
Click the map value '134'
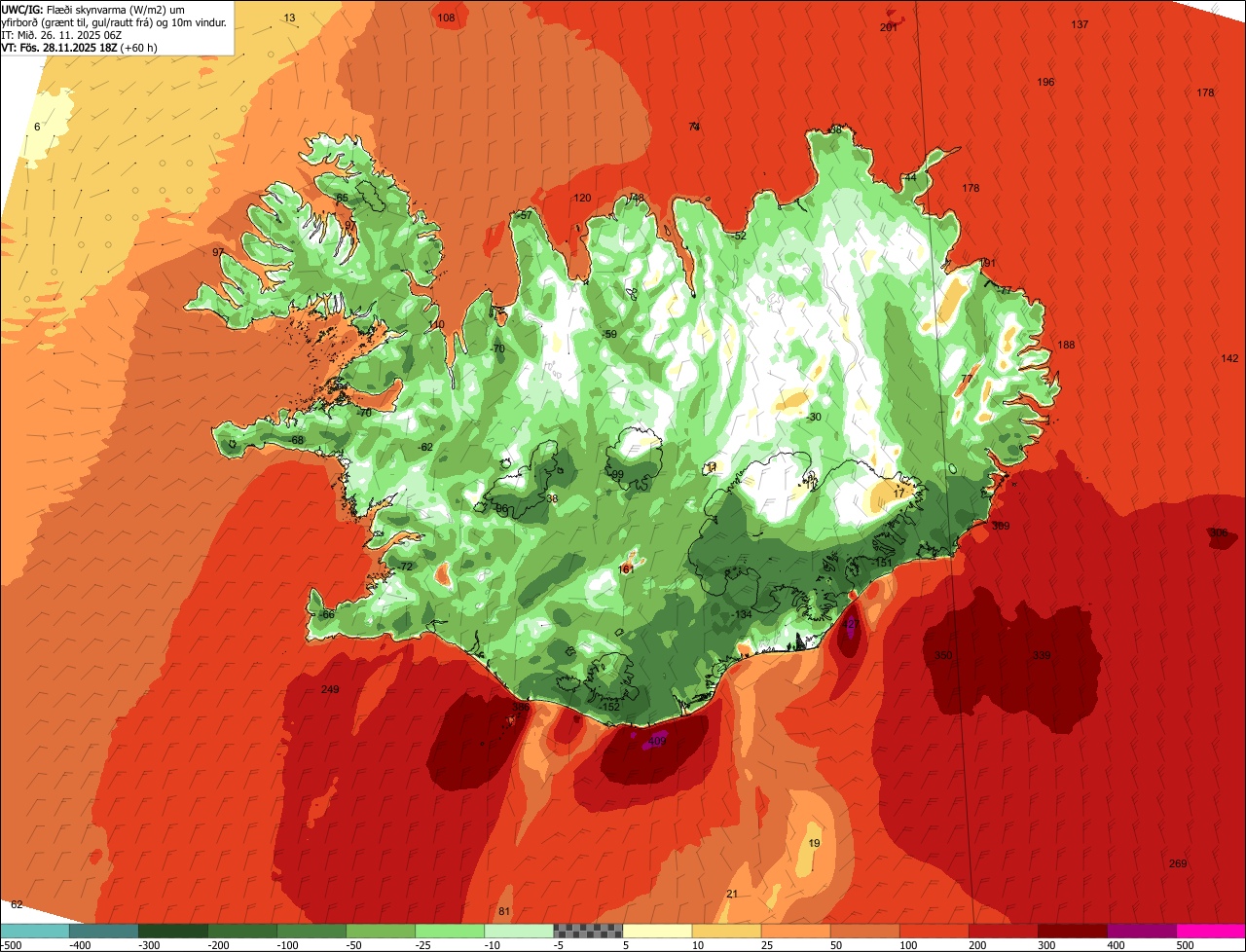pos(744,615)
